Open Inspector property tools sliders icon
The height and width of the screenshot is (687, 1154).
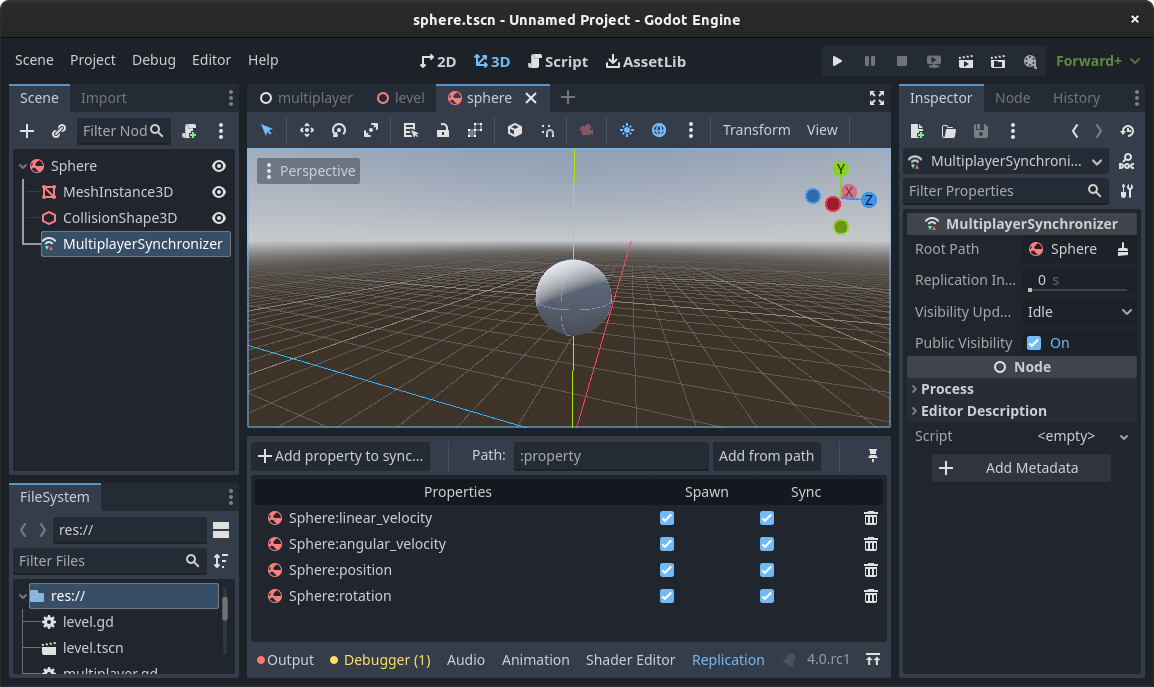pyautogui.click(x=1126, y=191)
